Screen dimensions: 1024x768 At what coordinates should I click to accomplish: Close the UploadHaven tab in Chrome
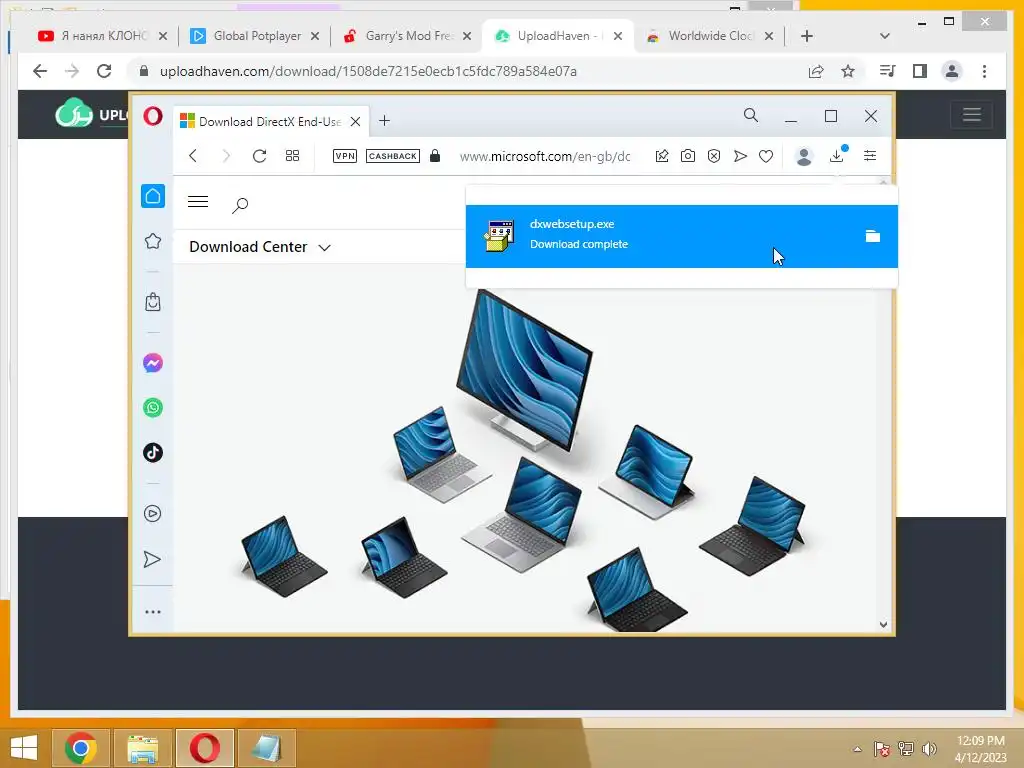618,36
